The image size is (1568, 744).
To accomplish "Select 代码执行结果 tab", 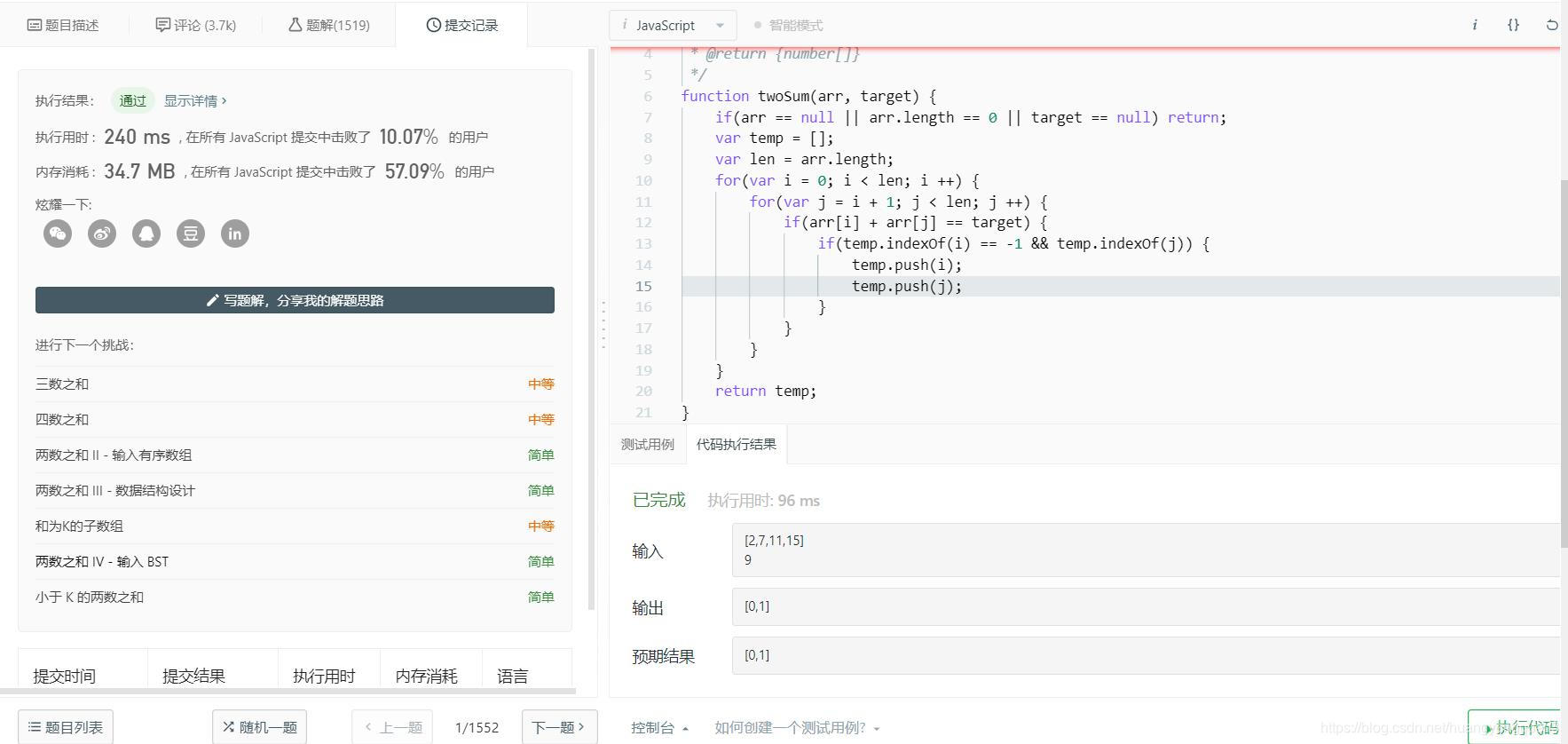I will (737, 444).
